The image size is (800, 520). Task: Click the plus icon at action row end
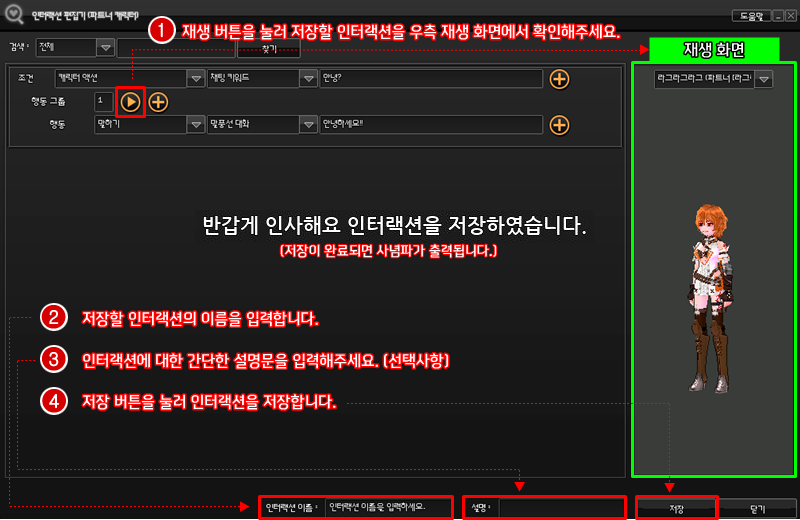[559, 125]
